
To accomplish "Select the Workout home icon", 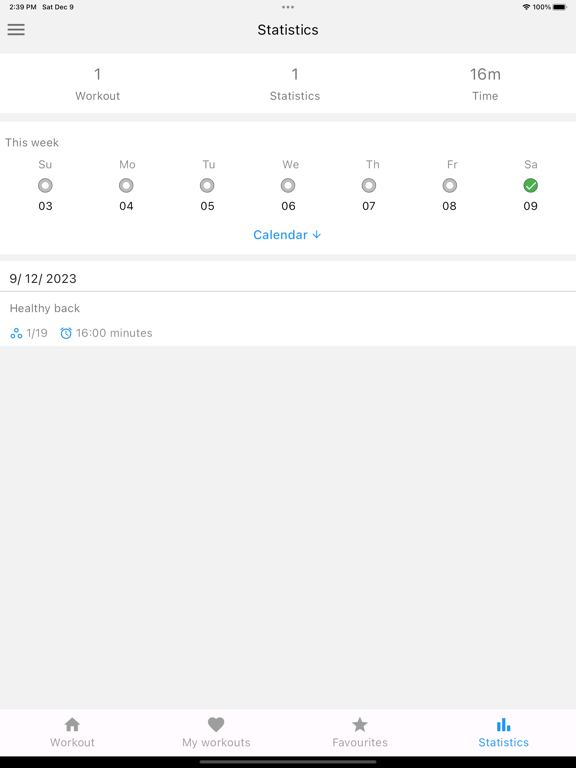I will [x=72, y=724].
